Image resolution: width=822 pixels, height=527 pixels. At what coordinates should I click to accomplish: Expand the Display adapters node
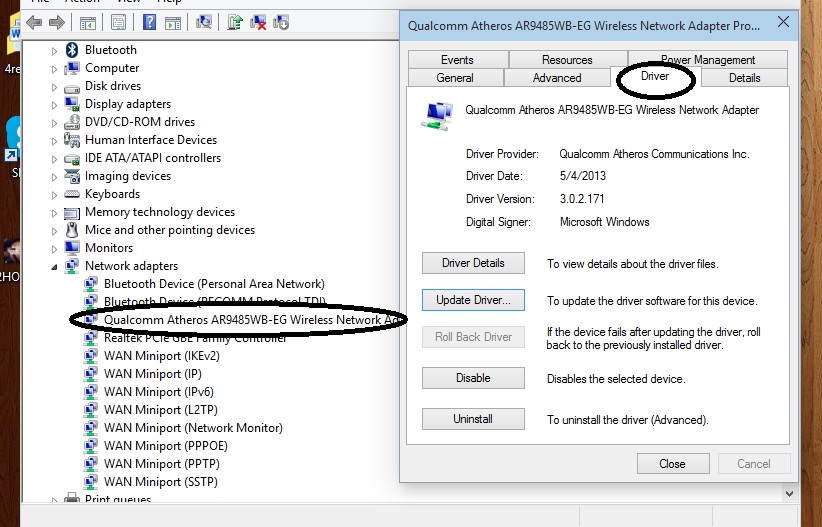coord(54,105)
